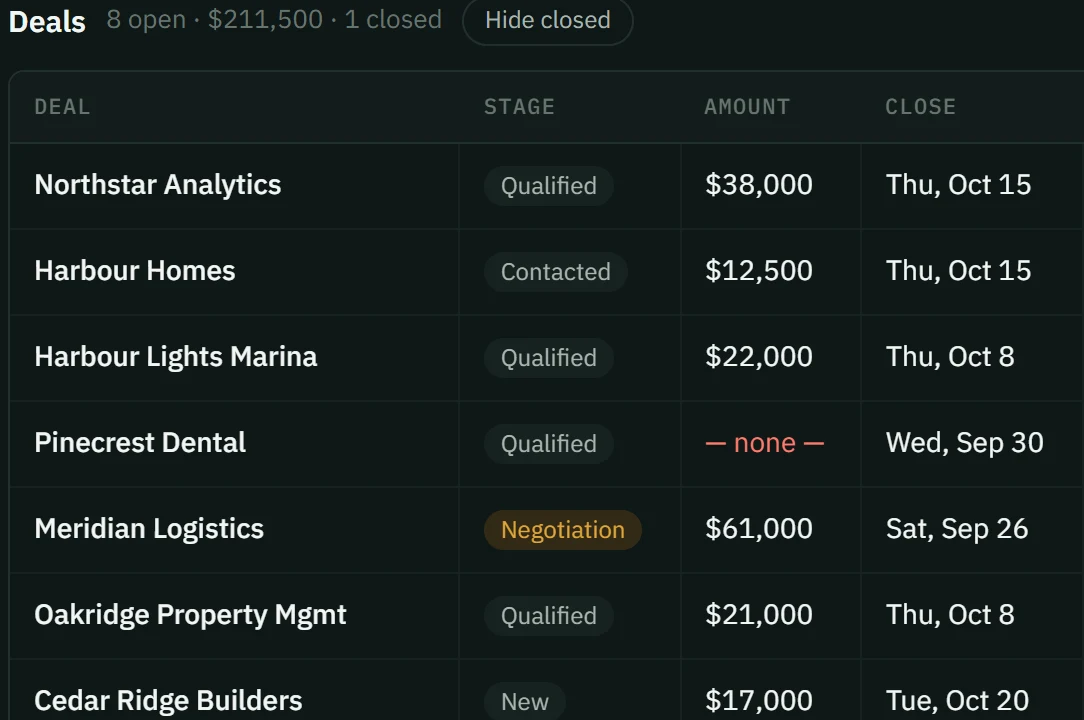This screenshot has height=720, width=1084.
Task: Edit the missing amount for Pinecrest Dental
Action: point(765,443)
